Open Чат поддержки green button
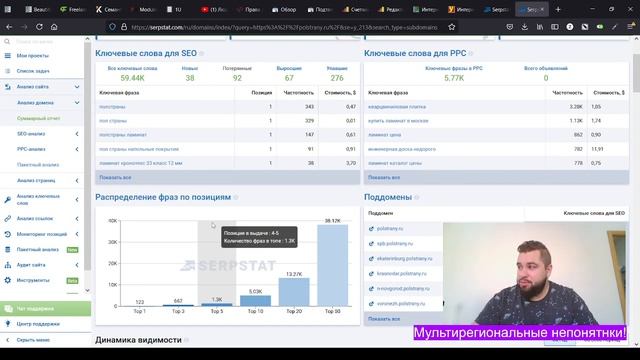Screen dimensions: 640x360 click(45, 309)
